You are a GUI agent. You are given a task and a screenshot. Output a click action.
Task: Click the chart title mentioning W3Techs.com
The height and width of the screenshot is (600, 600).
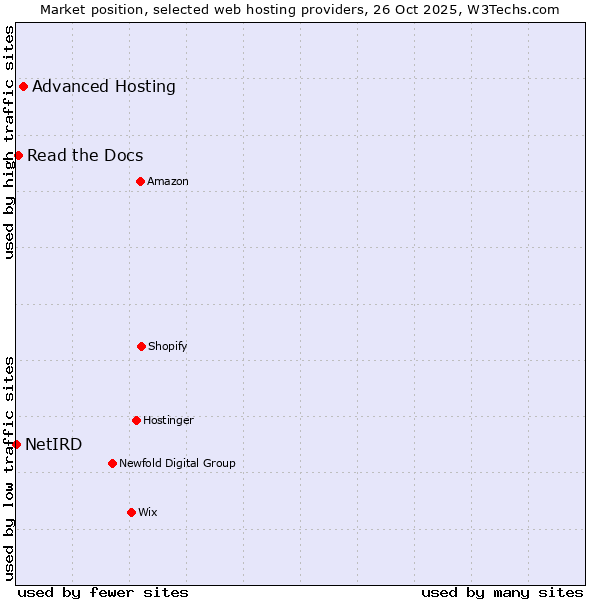point(300,9)
